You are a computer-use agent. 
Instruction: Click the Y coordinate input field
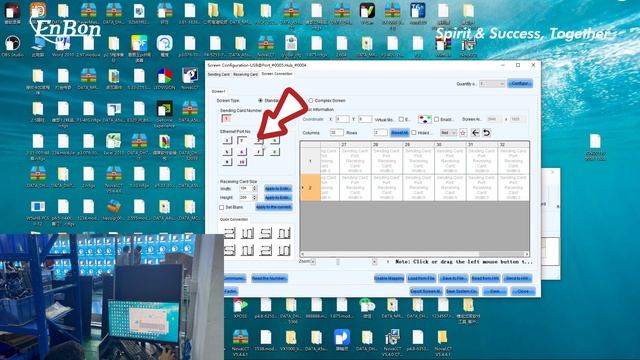coord(365,119)
